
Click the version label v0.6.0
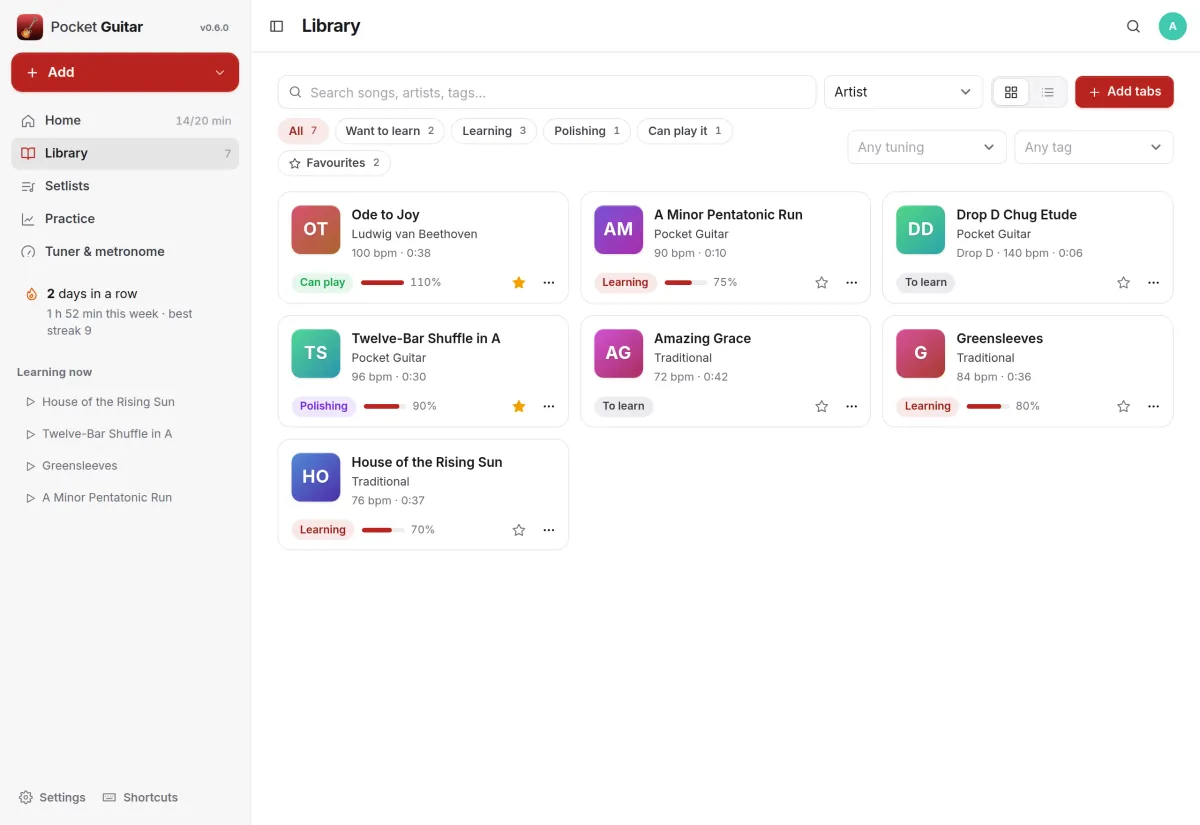click(214, 28)
